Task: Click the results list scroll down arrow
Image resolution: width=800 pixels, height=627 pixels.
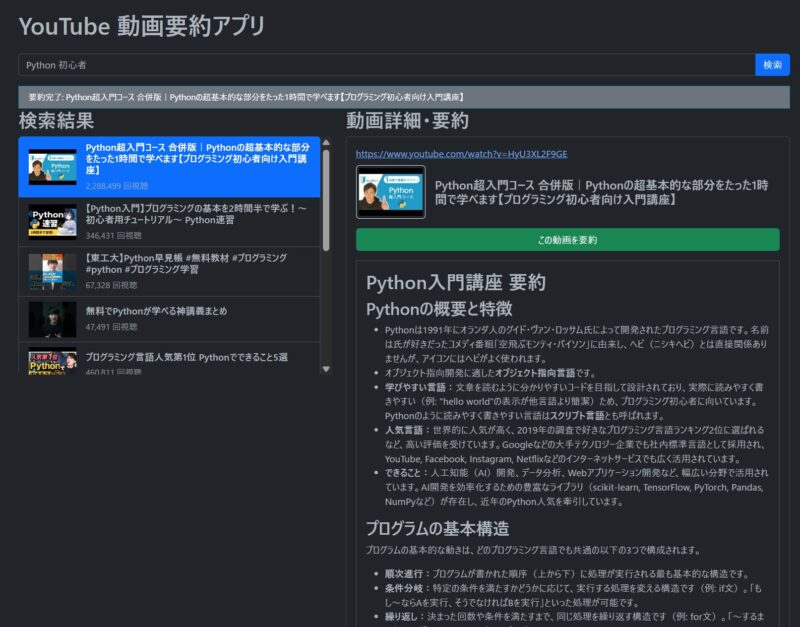Action: (x=326, y=369)
